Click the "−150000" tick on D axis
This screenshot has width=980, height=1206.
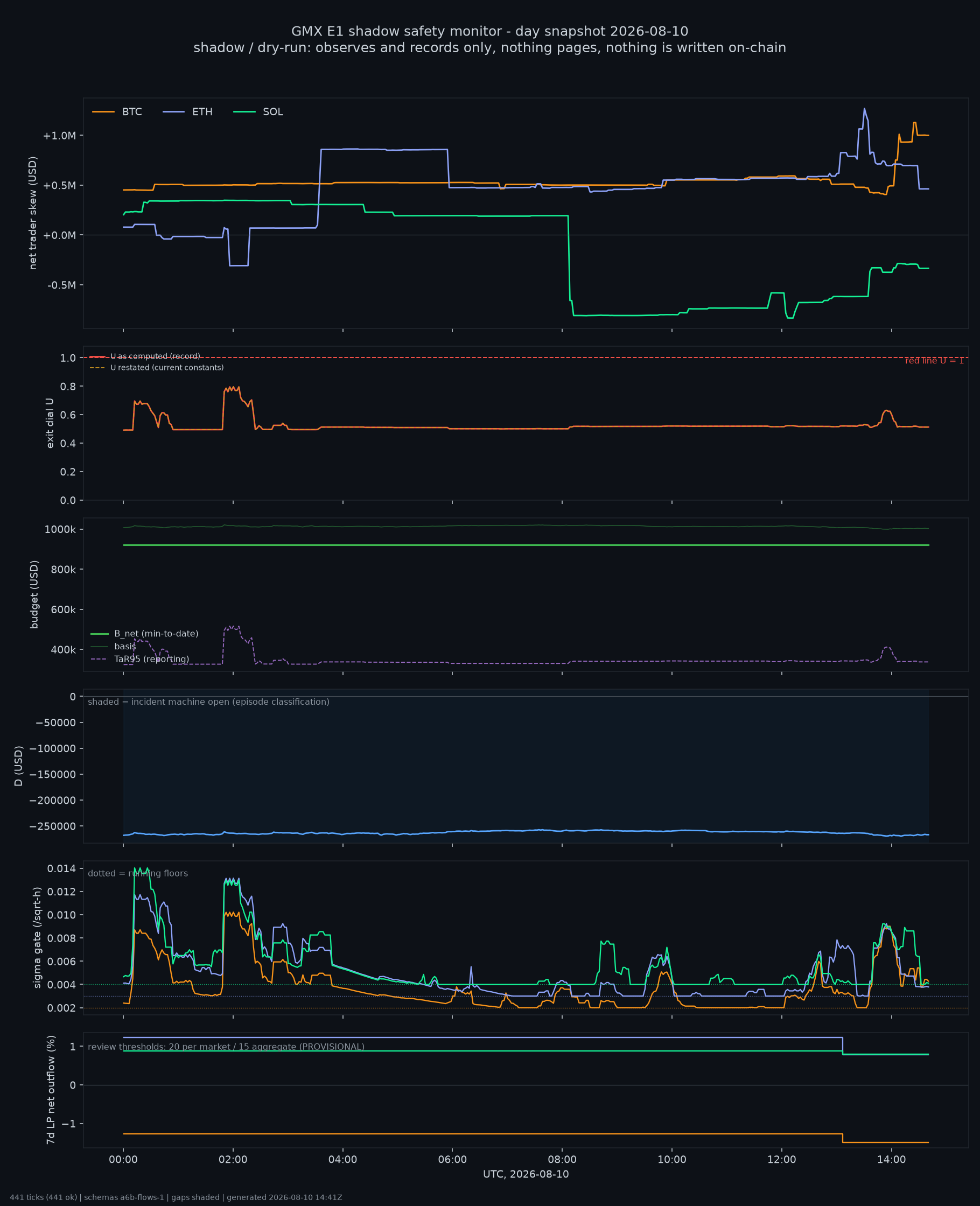click(x=53, y=774)
